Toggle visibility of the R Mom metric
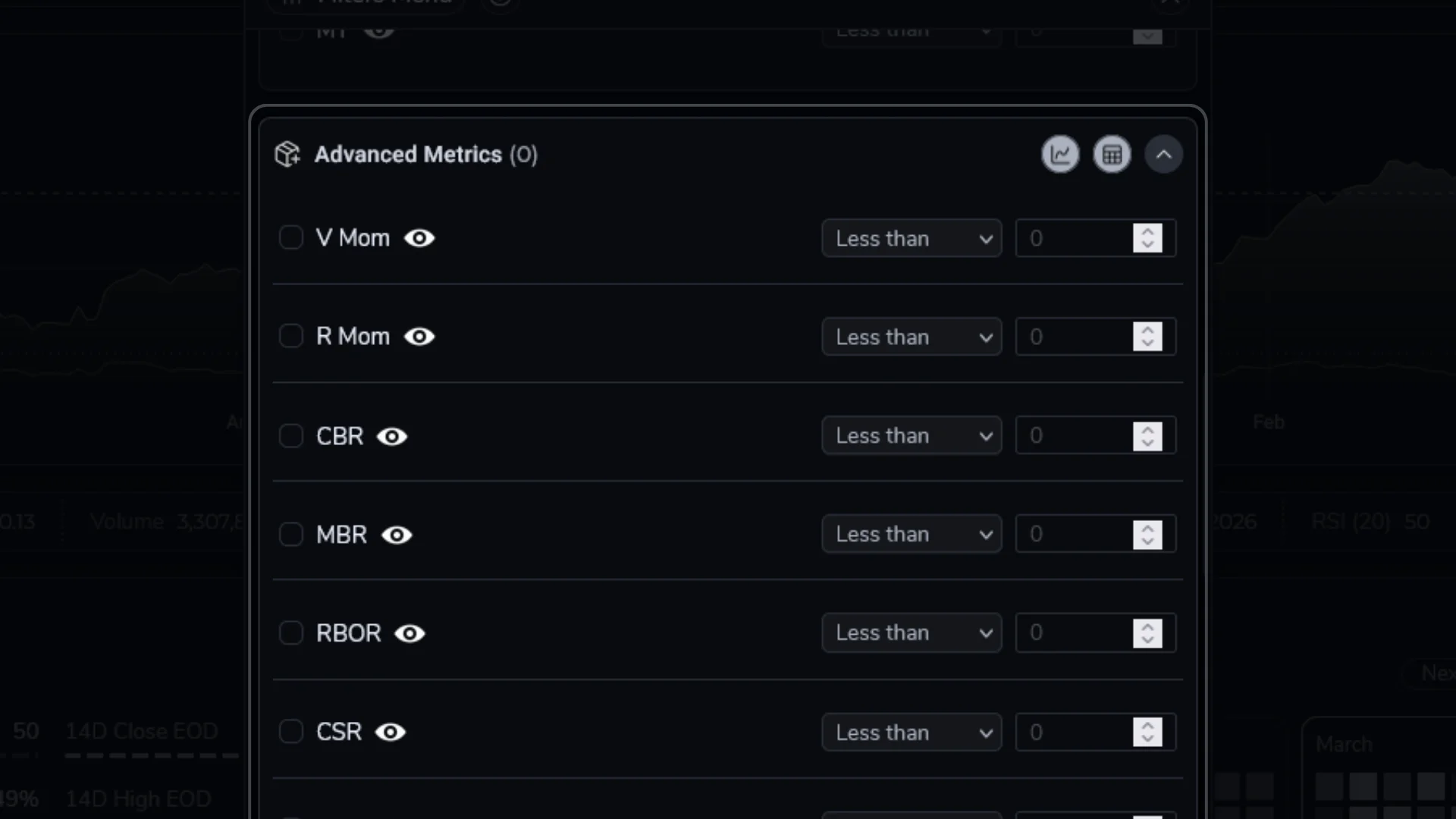This screenshot has height=819, width=1456. (421, 337)
